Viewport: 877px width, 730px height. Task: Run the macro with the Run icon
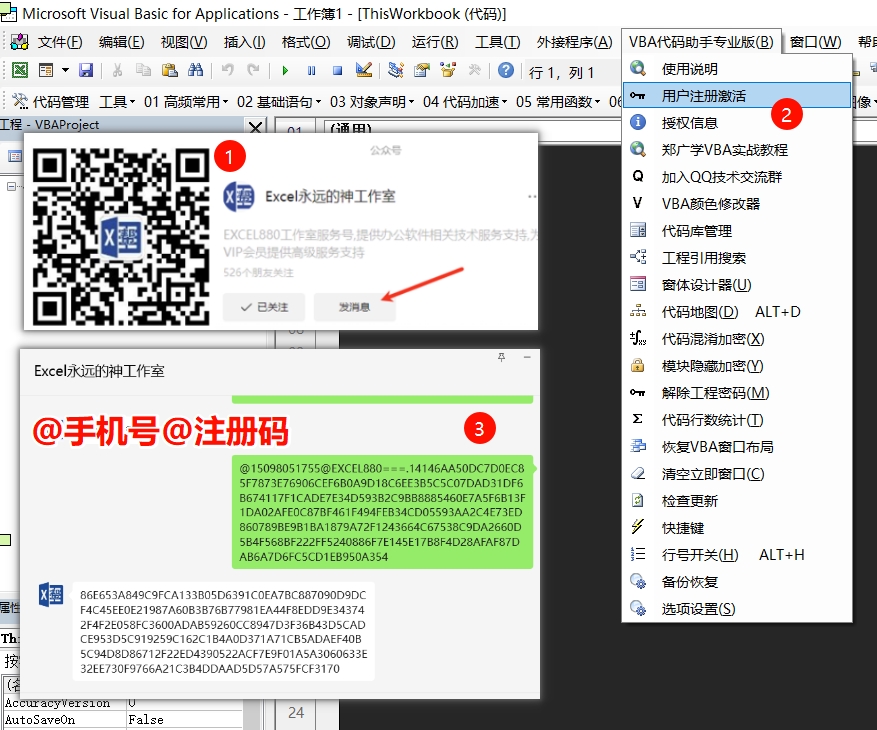pyautogui.click(x=285, y=69)
